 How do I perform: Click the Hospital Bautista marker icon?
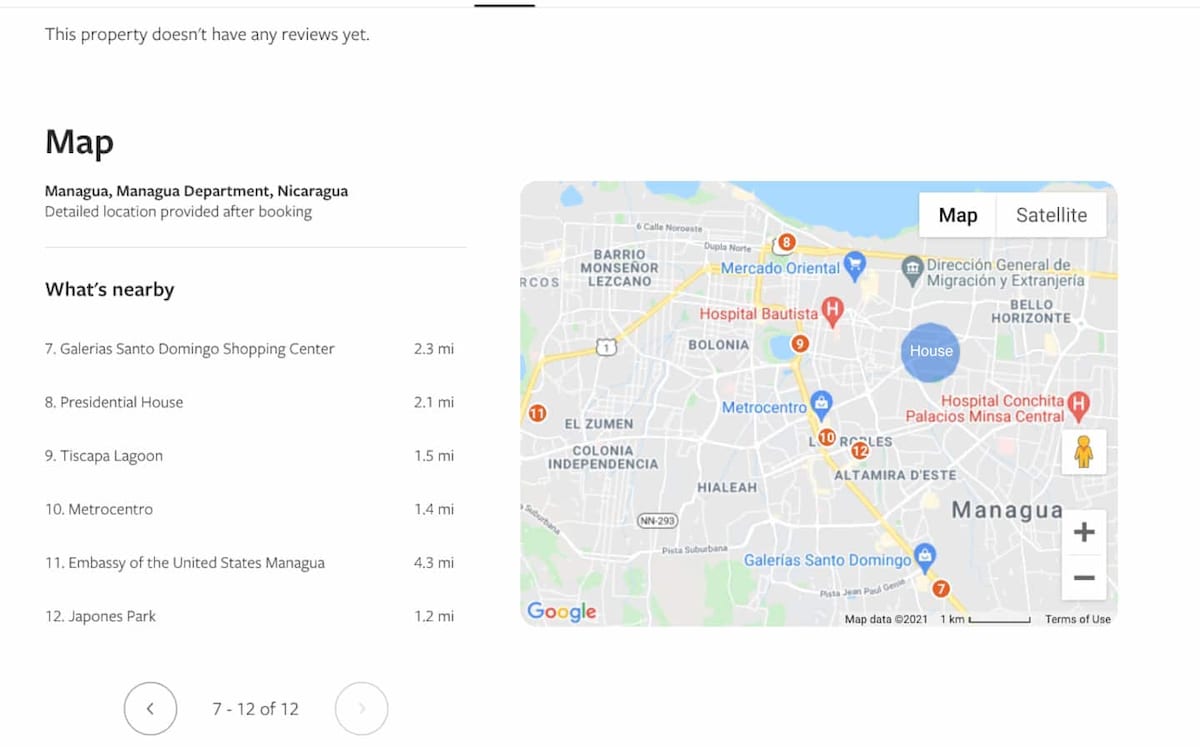(x=832, y=310)
